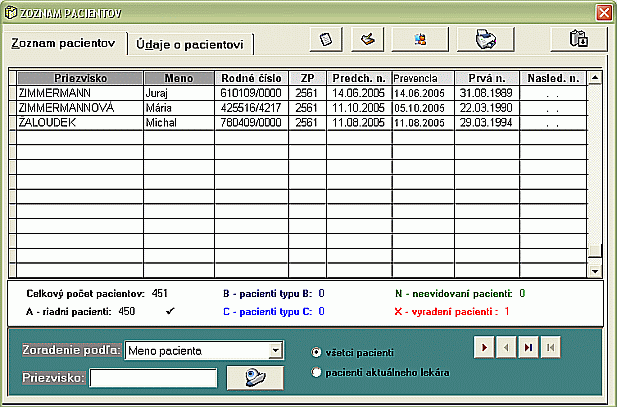Click the date 29.03.1994
Image resolution: width=617 pixels, height=407 pixels.
coord(486,123)
